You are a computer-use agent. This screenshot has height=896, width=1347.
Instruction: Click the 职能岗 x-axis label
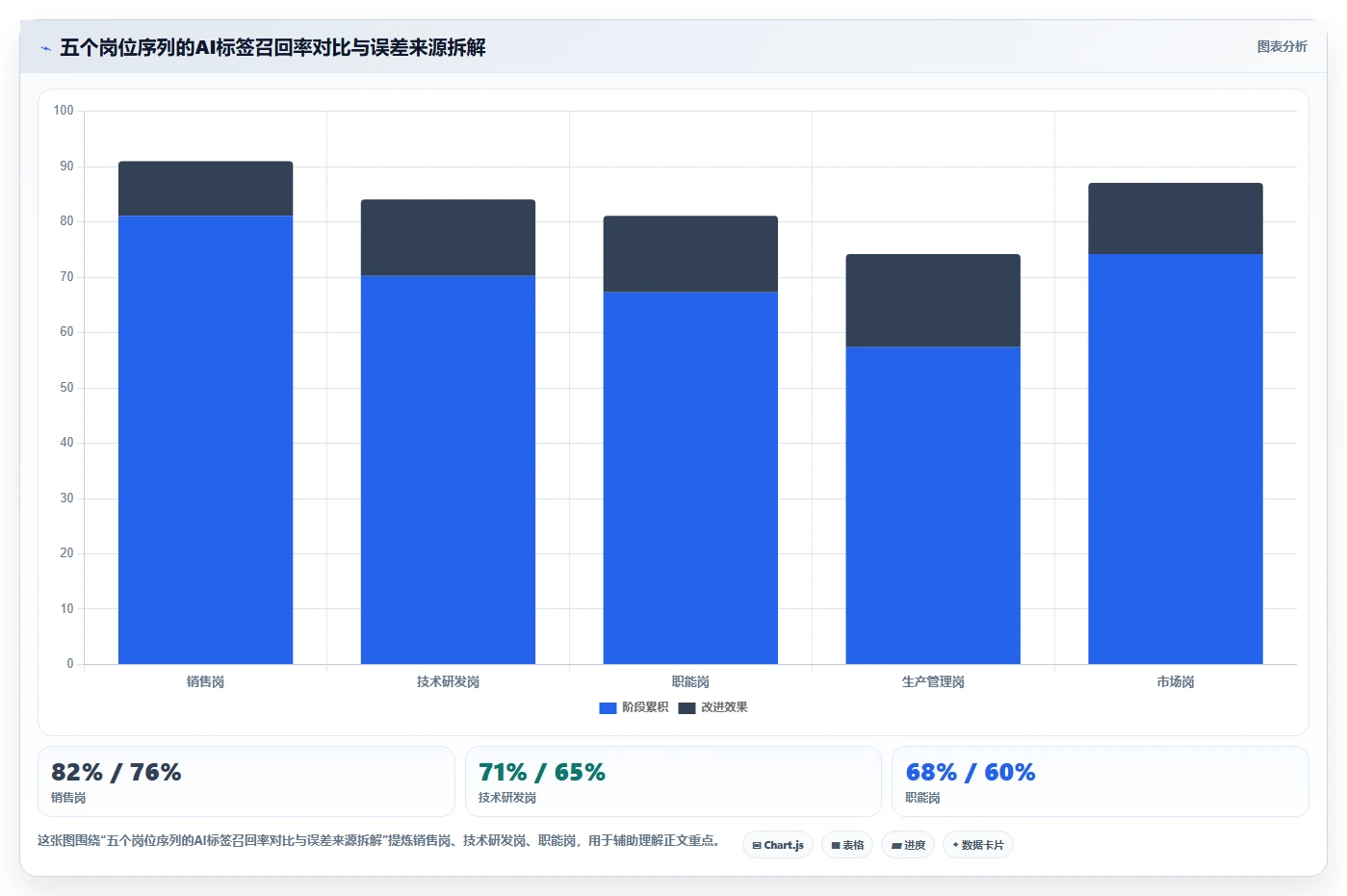click(690, 681)
